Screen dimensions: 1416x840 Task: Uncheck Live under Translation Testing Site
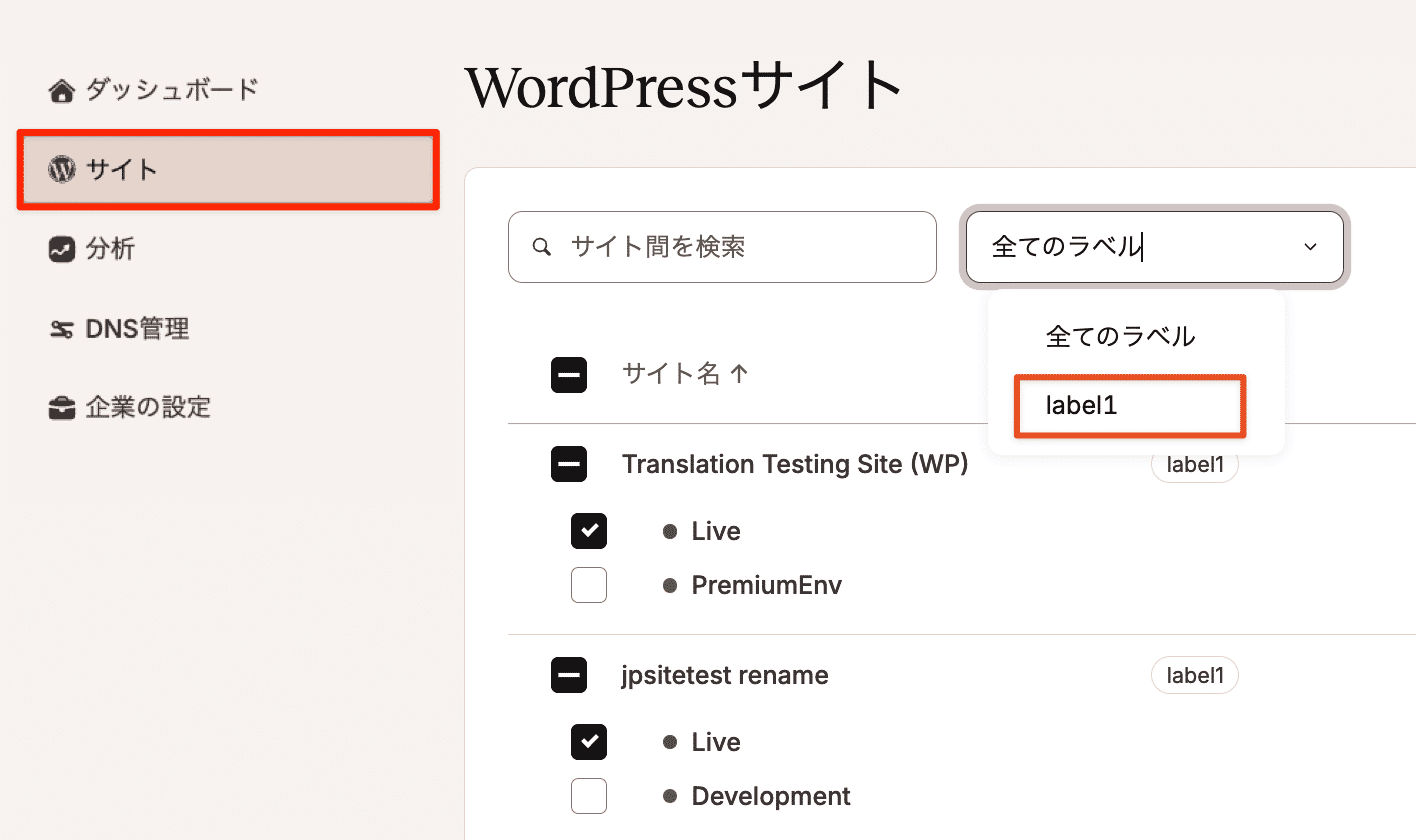(589, 531)
